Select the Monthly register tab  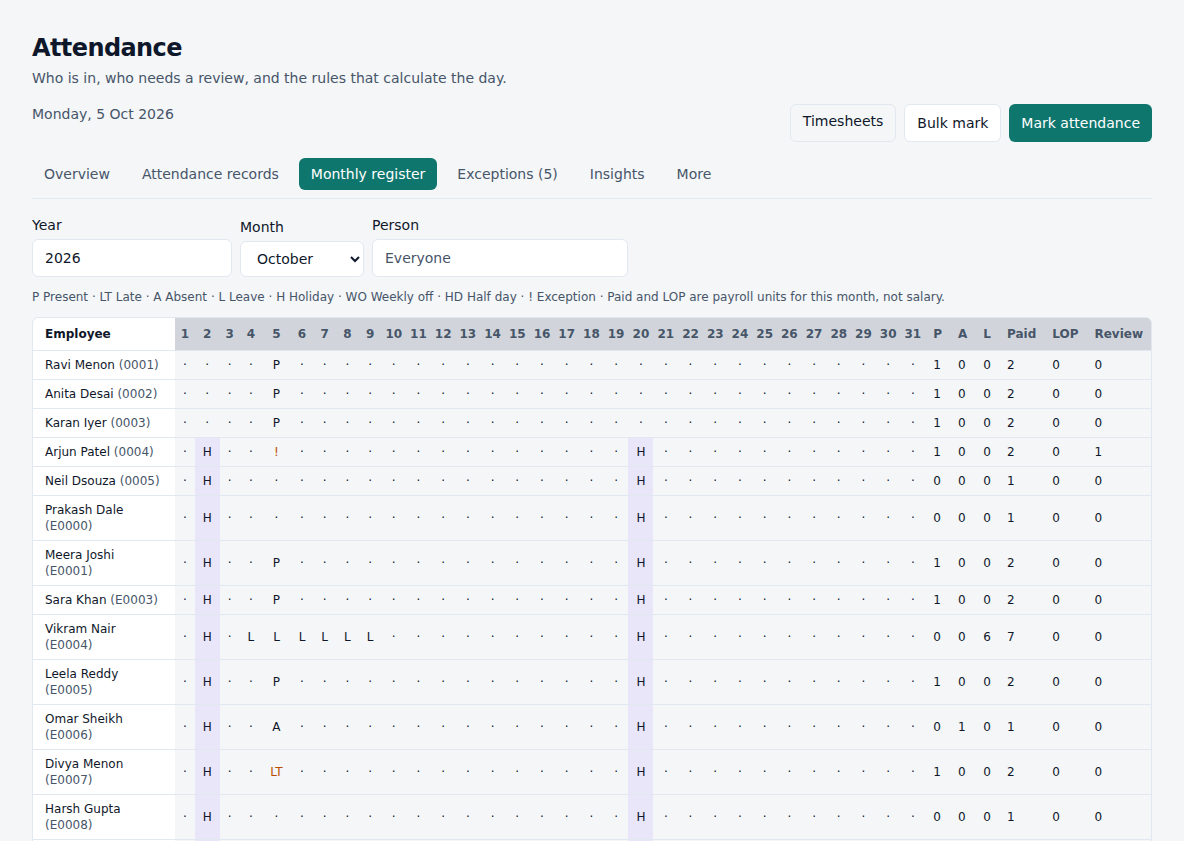[x=368, y=174]
